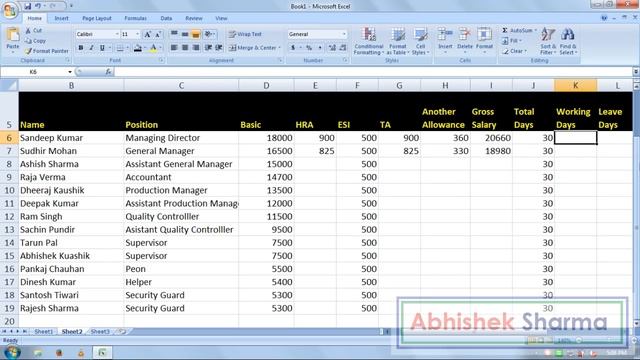Image resolution: width=640 pixels, height=360 pixels.
Task: Expand the Merge & Center dropdown arrow
Action: (x=280, y=48)
